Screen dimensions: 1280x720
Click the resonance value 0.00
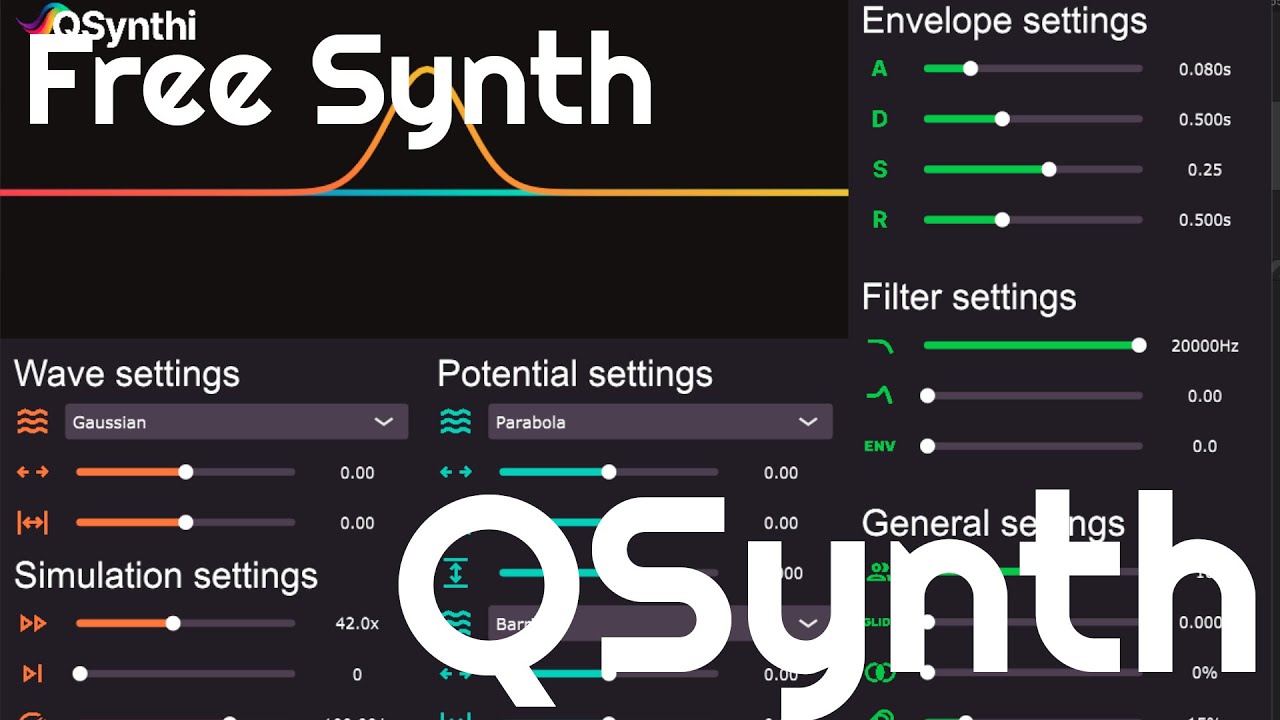coord(1205,397)
